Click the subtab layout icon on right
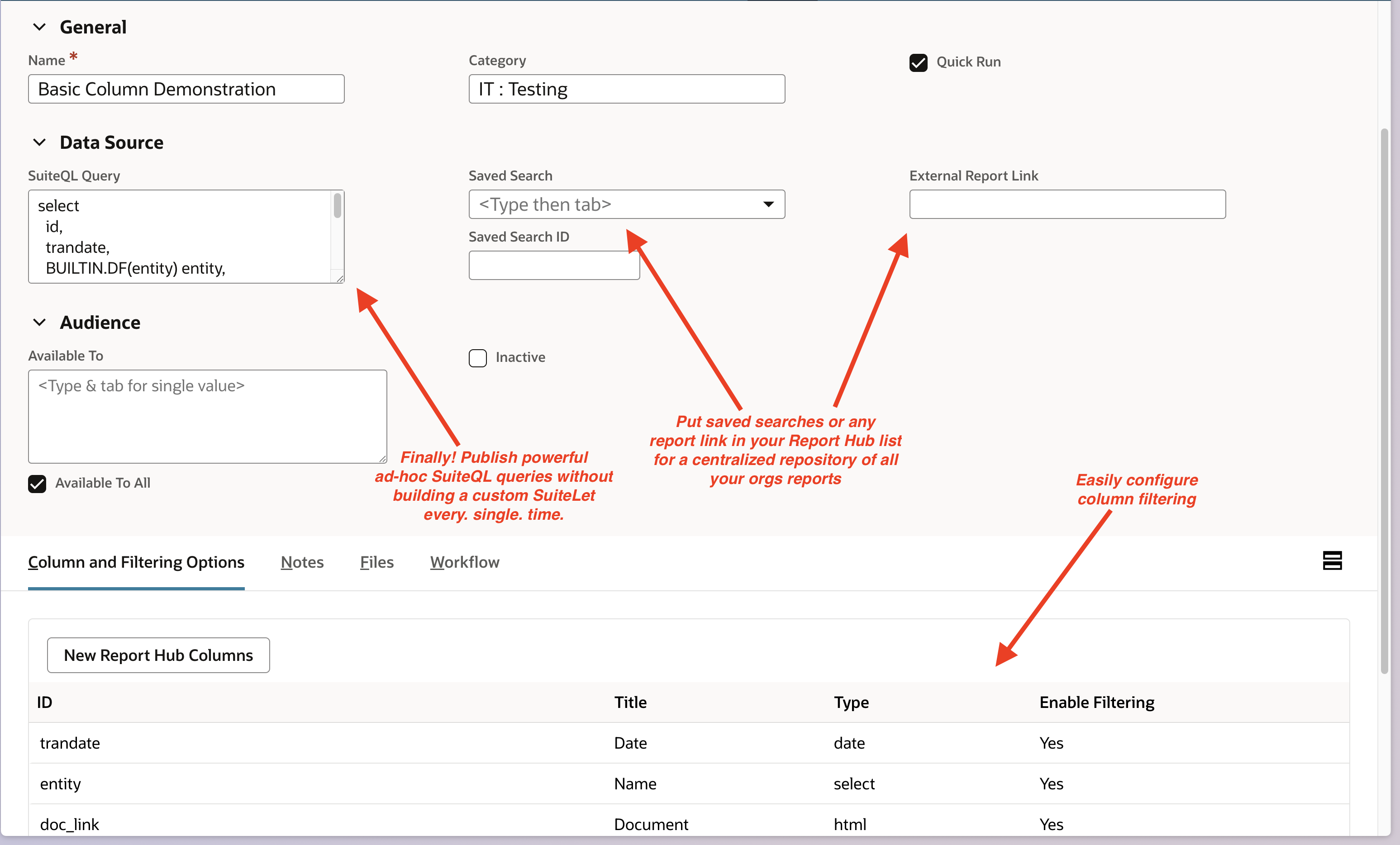 pos(1332,560)
